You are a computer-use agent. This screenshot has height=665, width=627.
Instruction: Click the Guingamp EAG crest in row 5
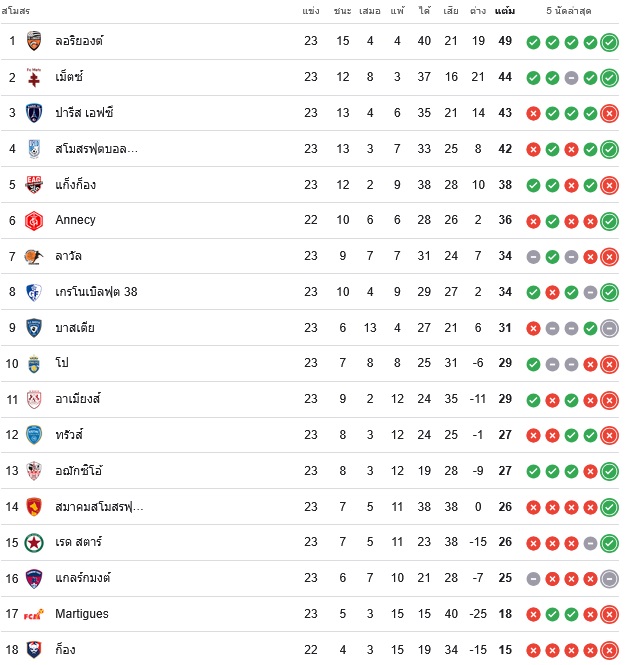coord(34,185)
